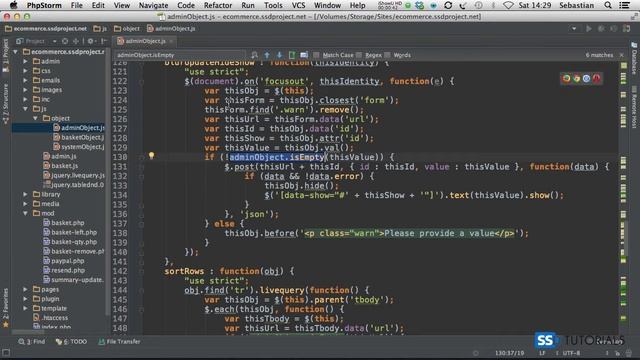
Task: Open macOS Spotlight search
Action: point(608,5)
